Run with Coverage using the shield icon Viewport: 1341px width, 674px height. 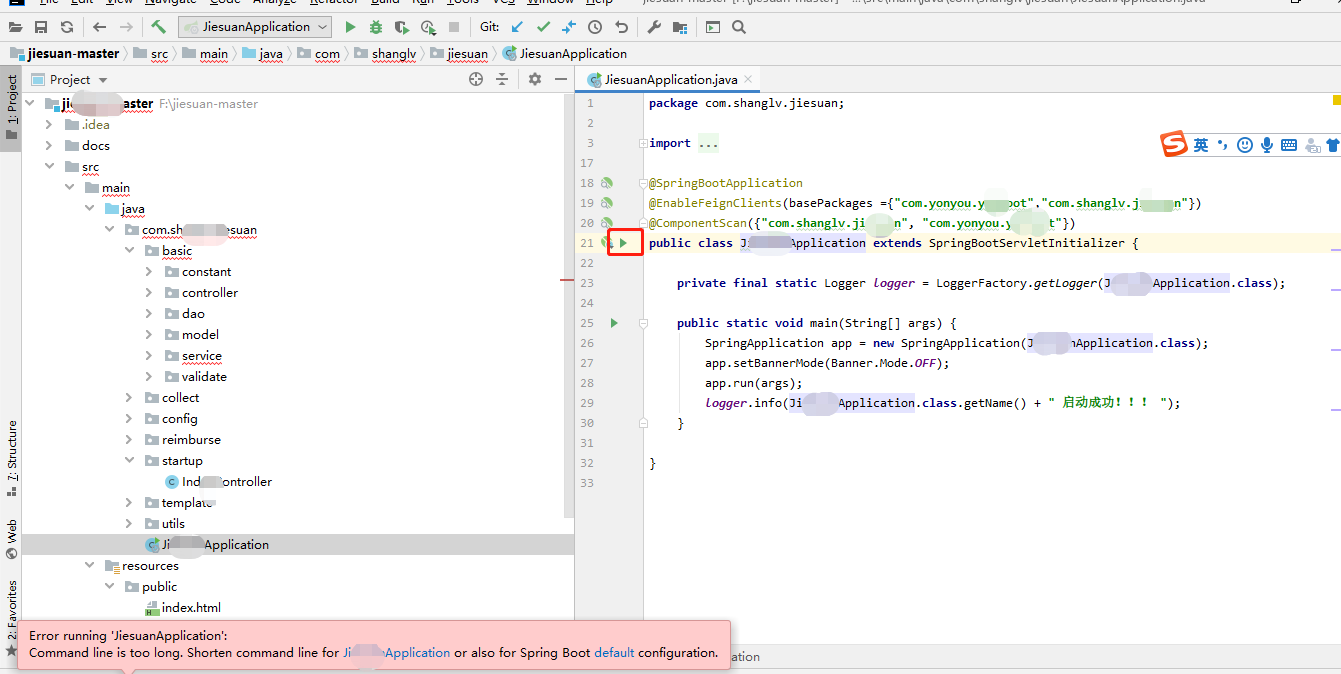[x=403, y=27]
